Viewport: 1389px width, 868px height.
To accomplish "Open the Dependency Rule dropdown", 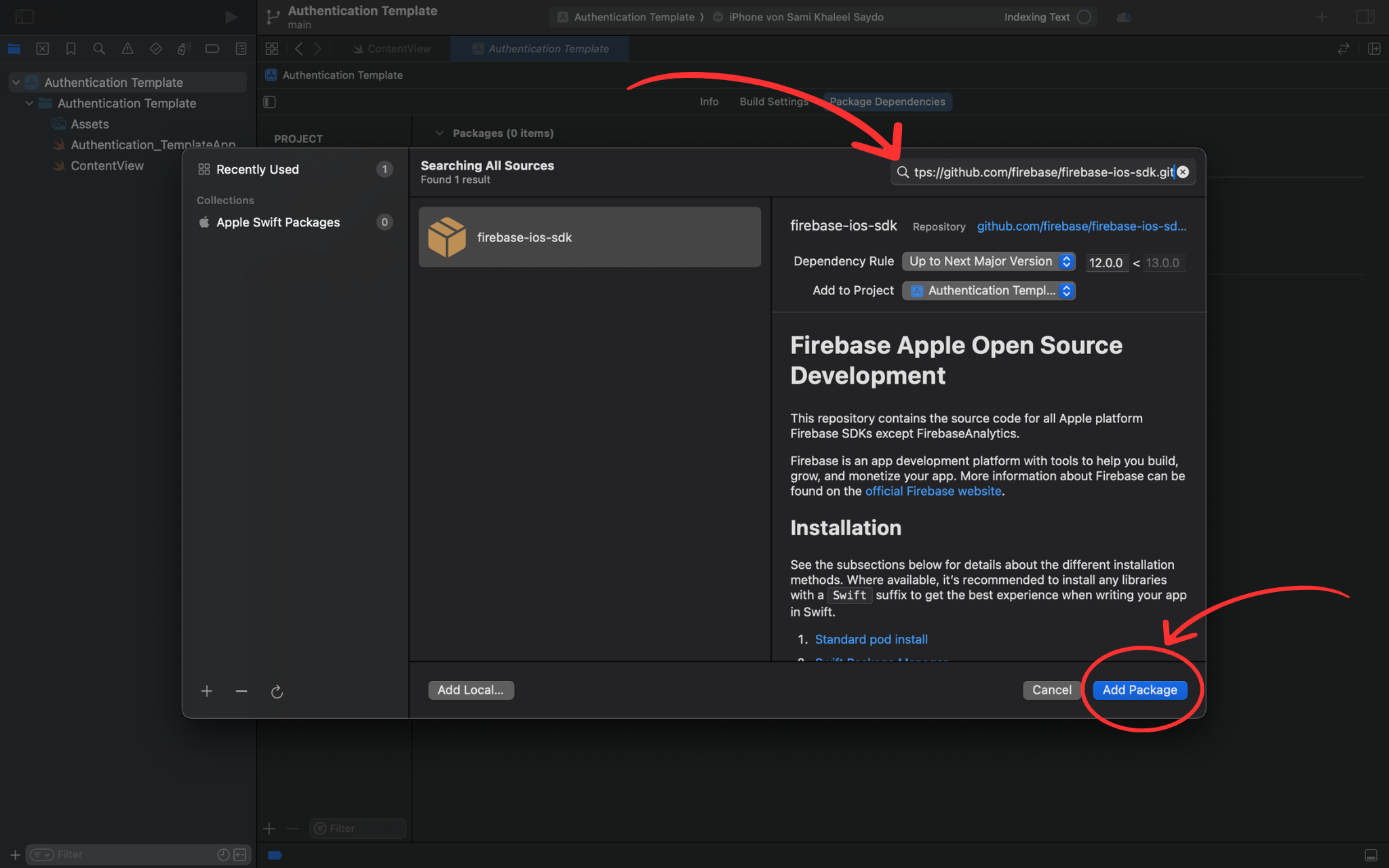I will [989, 262].
